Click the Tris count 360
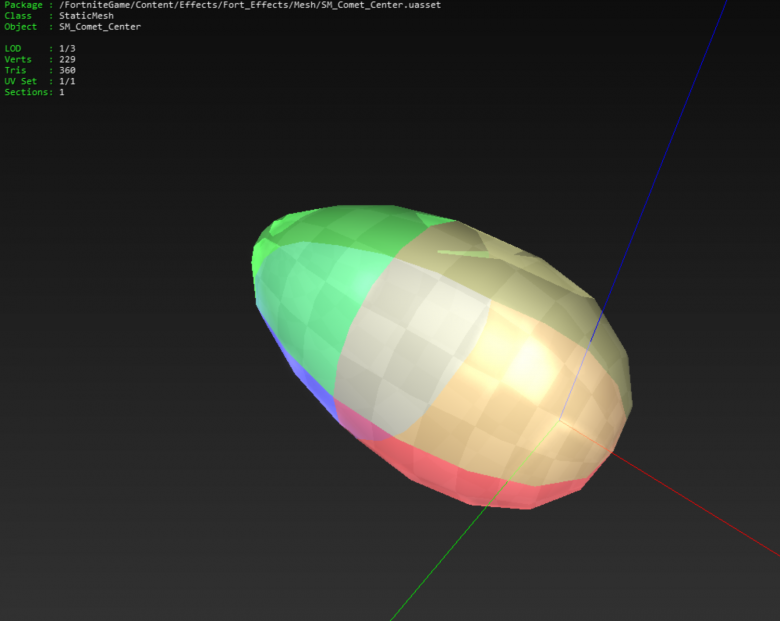Viewport: 780px width, 621px height. click(x=67, y=71)
